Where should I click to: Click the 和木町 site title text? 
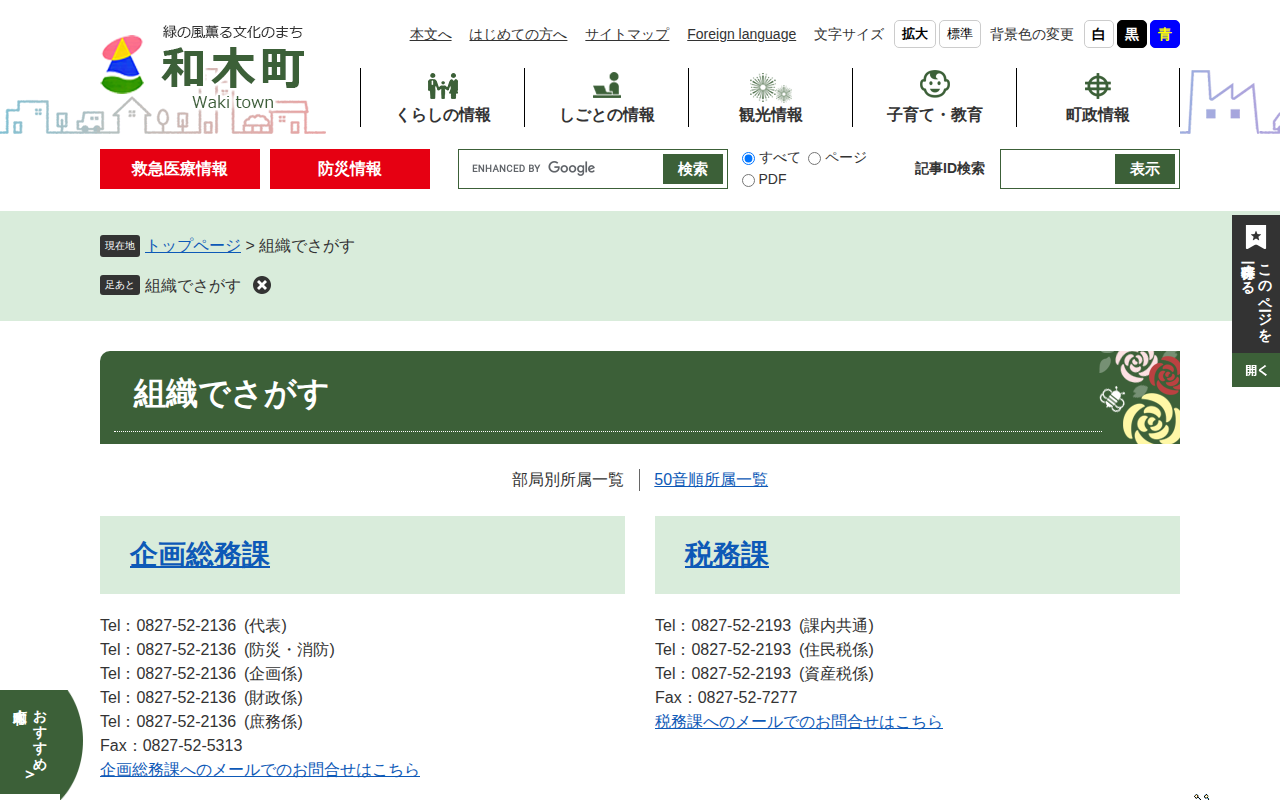[x=233, y=68]
